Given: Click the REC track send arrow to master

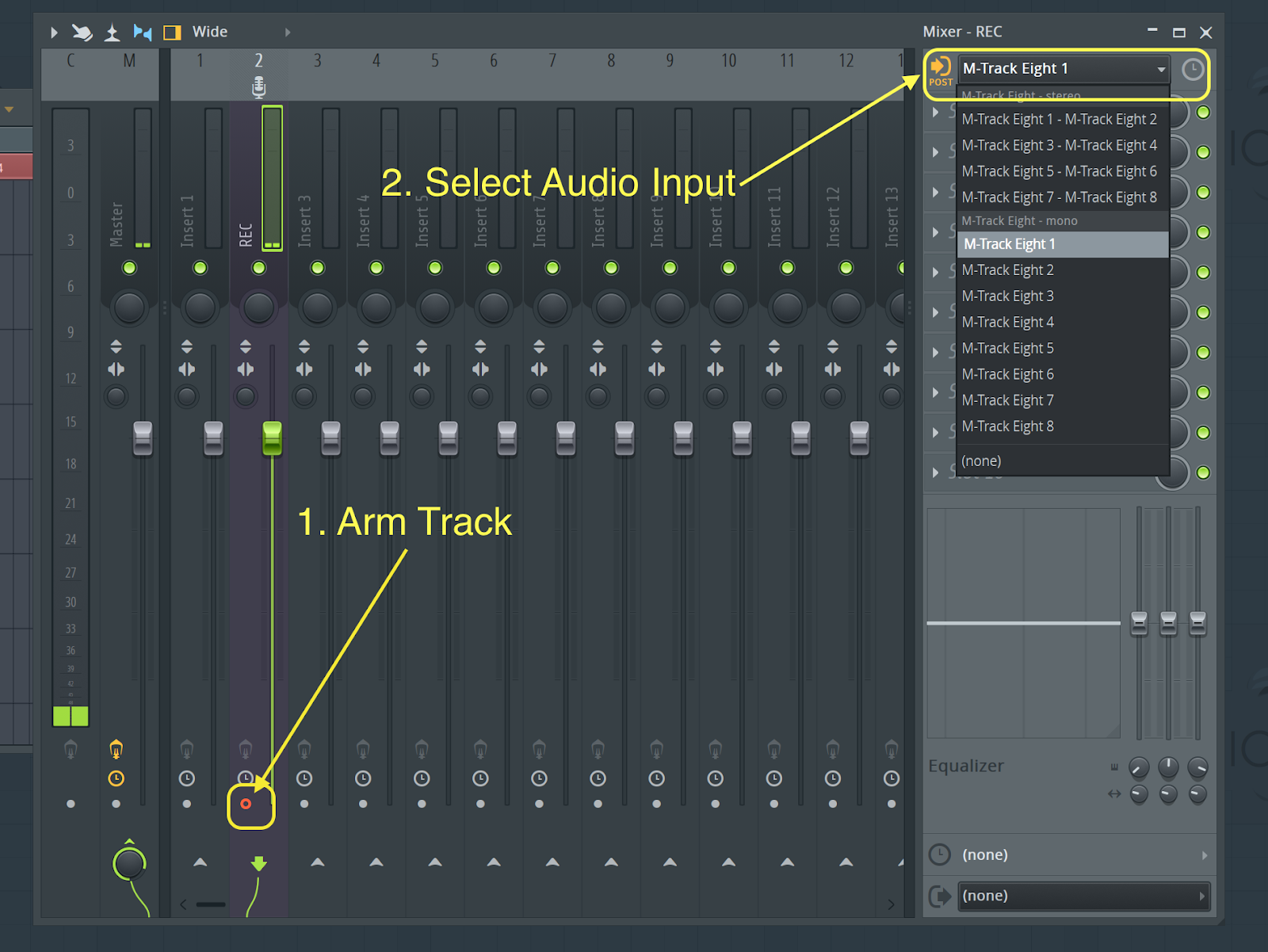Looking at the screenshot, I should (x=258, y=863).
